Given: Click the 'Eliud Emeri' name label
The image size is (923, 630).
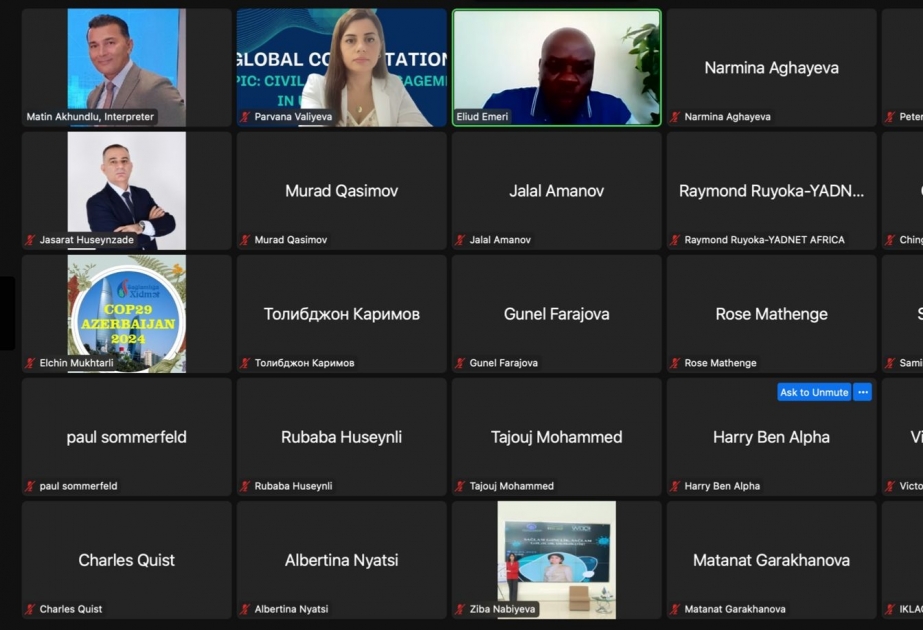Looking at the screenshot, I should tap(482, 117).
